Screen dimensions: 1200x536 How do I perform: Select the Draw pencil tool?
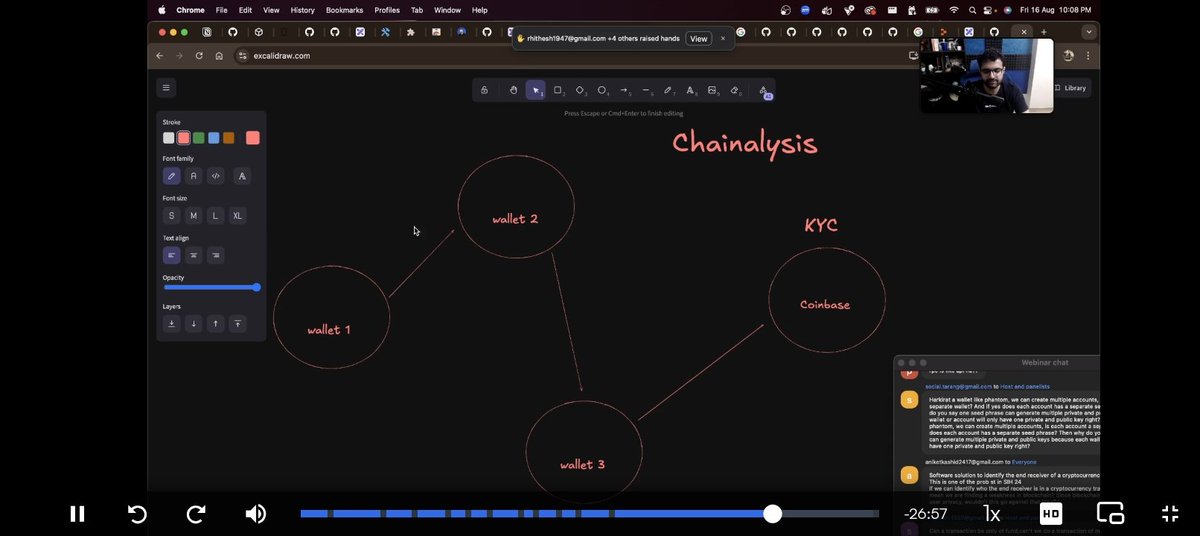click(x=669, y=90)
